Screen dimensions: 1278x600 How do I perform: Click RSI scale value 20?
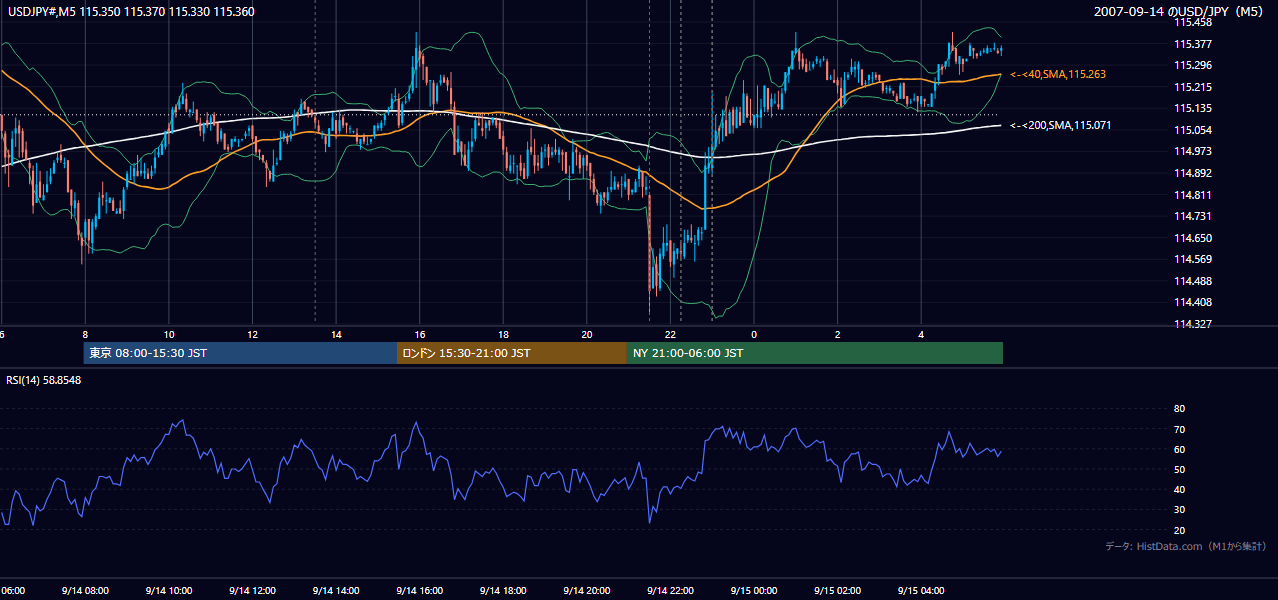[x=1179, y=530]
